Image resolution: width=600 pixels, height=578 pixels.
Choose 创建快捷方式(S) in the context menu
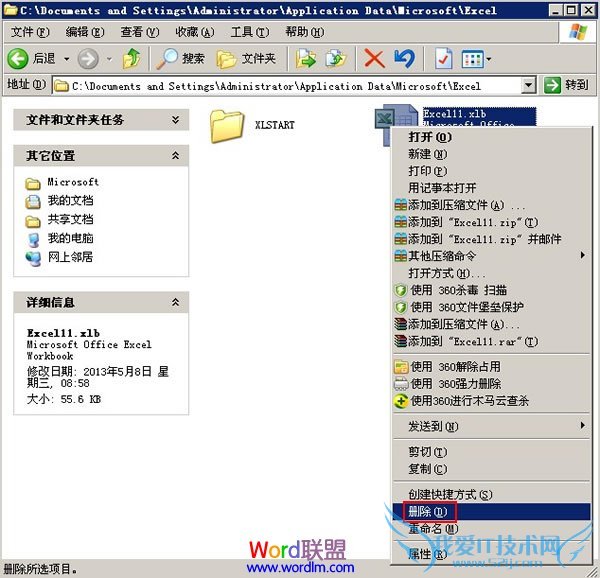(491, 495)
